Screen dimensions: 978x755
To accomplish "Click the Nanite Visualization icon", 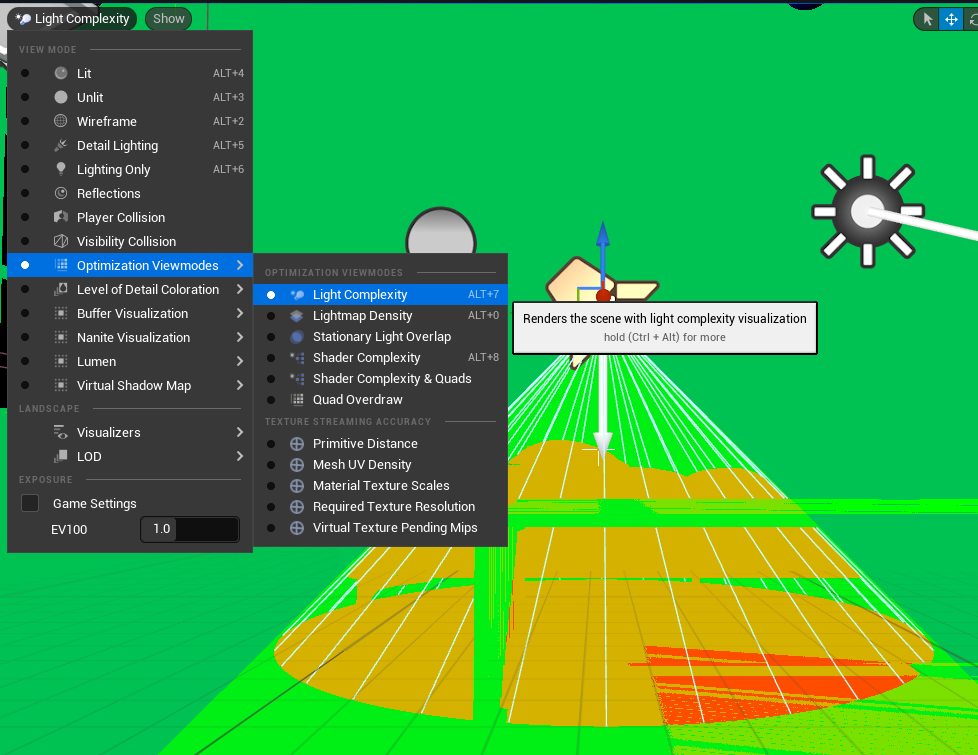I will (x=61, y=337).
